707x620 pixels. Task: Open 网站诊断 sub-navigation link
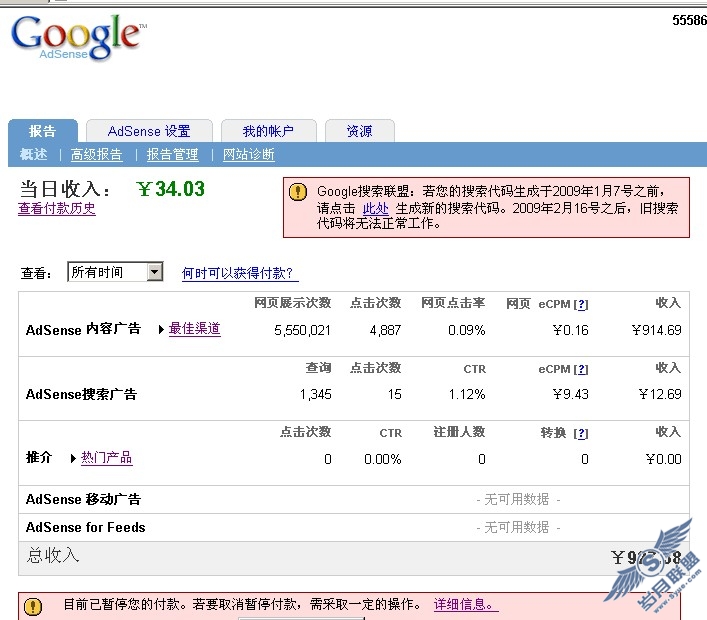(x=248, y=155)
